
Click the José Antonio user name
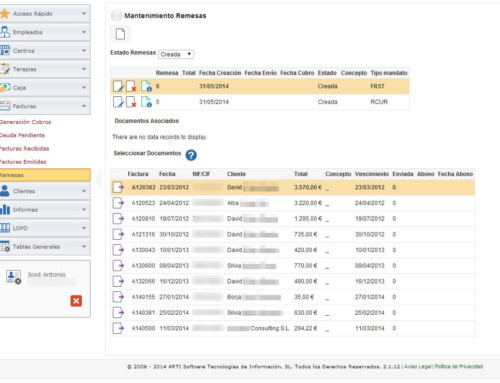click(x=46, y=275)
